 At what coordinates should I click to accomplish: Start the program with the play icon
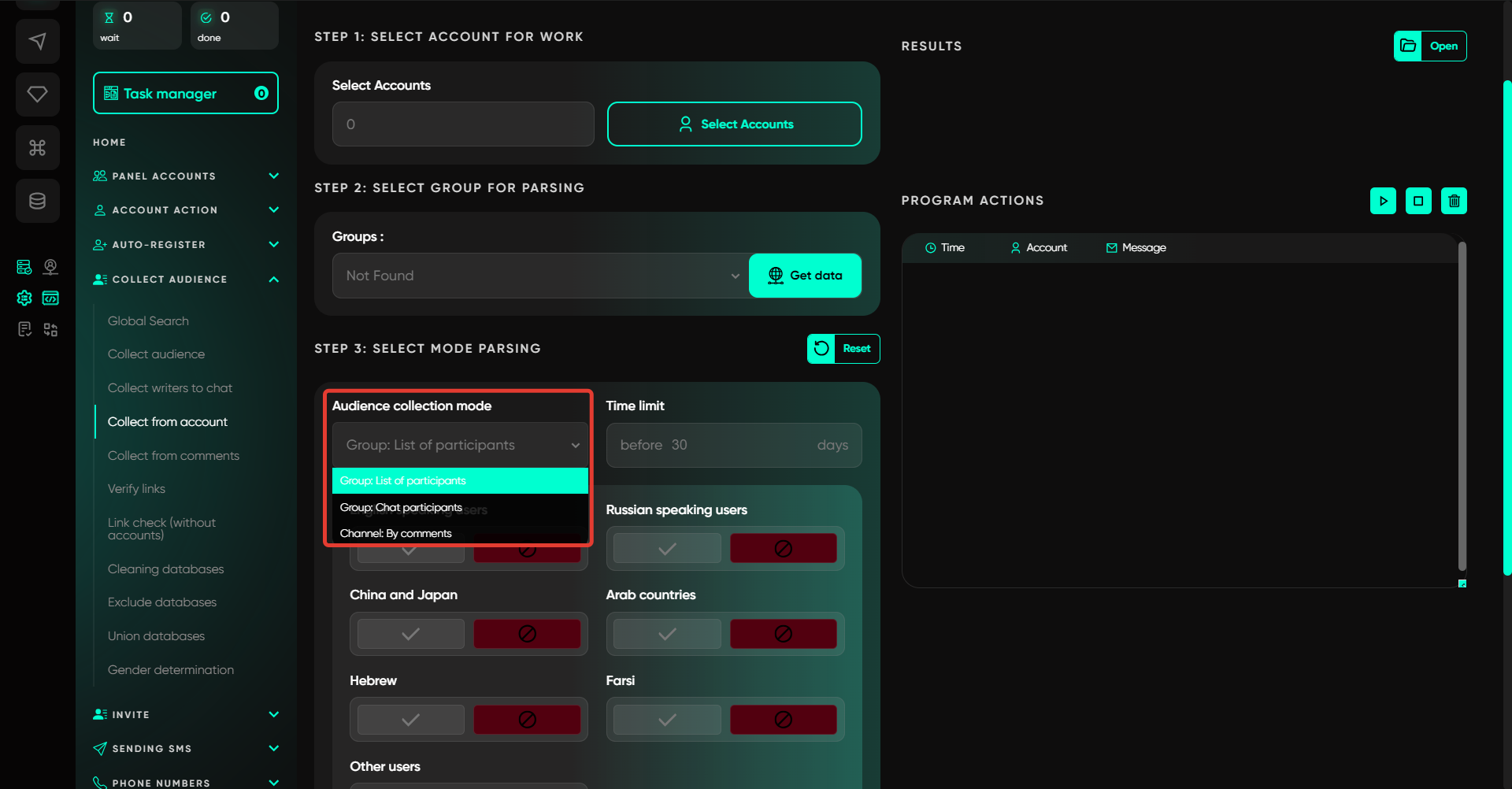(x=1383, y=201)
